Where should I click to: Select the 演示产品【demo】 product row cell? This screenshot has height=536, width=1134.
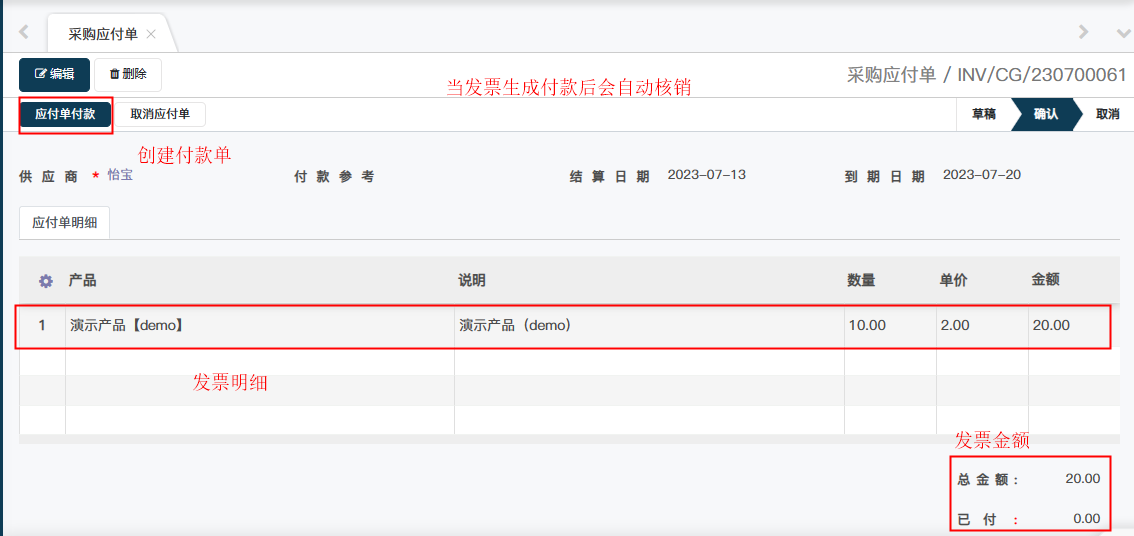point(127,325)
